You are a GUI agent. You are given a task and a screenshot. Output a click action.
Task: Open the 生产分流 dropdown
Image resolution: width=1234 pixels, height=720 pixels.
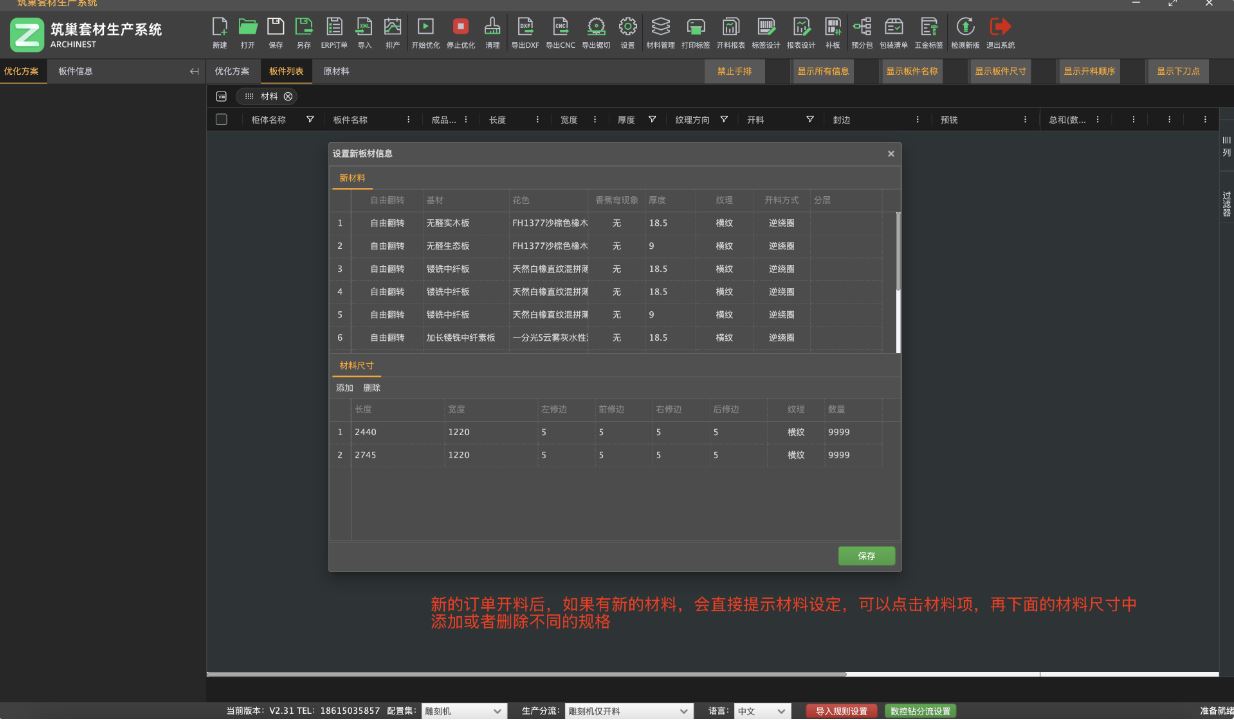tap(684, 711)
